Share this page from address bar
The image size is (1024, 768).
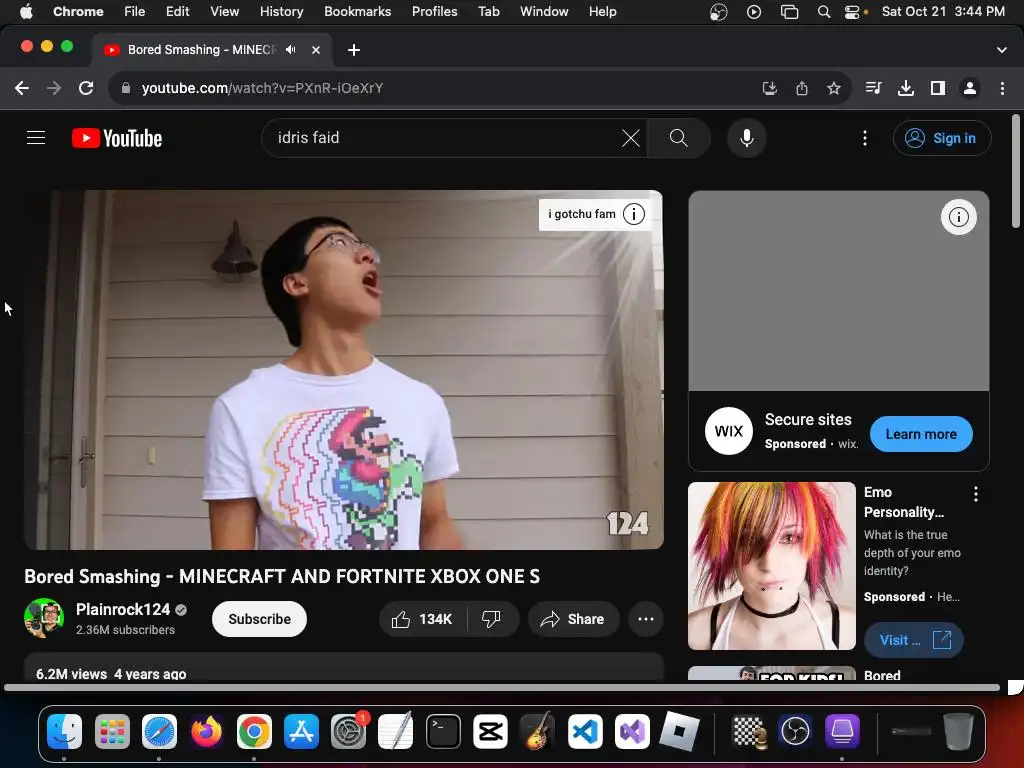[802, 88]
